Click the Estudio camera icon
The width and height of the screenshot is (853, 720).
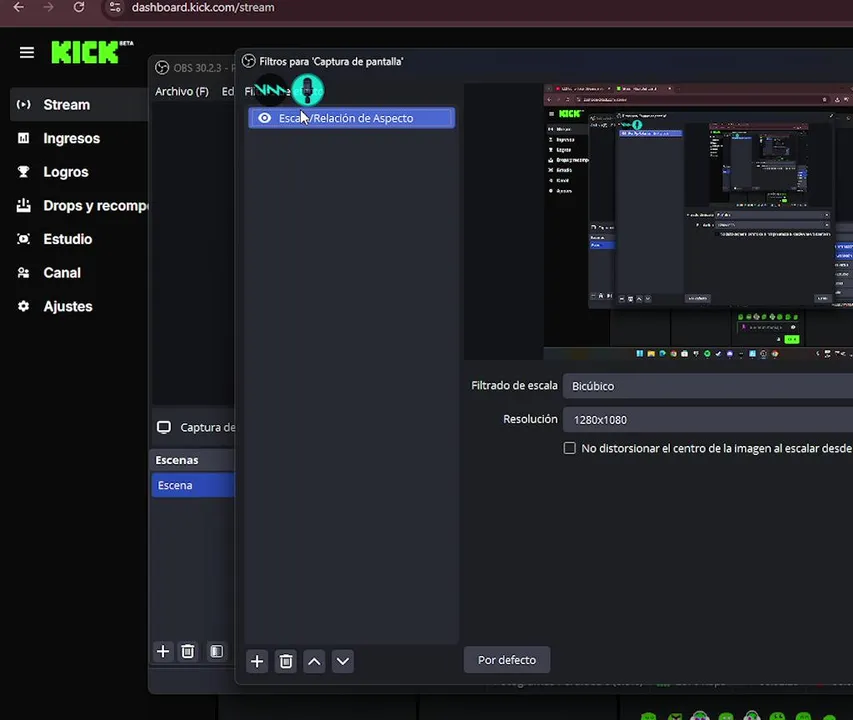point(23,239)
